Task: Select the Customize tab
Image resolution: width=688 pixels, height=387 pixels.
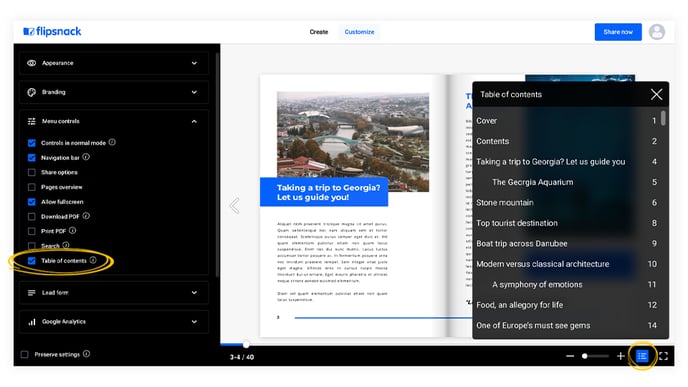Action: pos(359,32)
